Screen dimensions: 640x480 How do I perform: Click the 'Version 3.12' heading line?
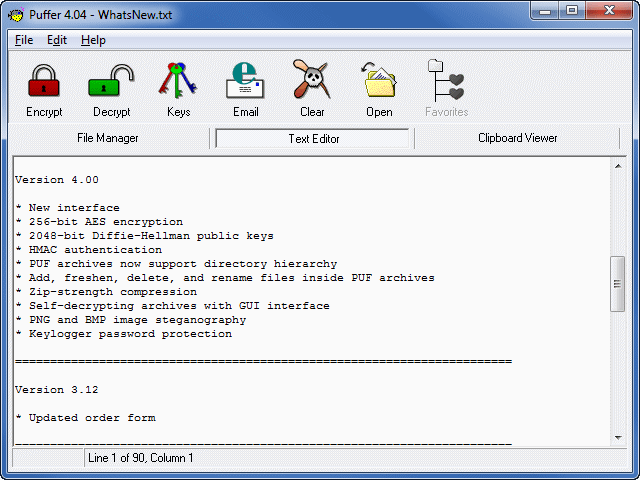(x=57, y=389)
